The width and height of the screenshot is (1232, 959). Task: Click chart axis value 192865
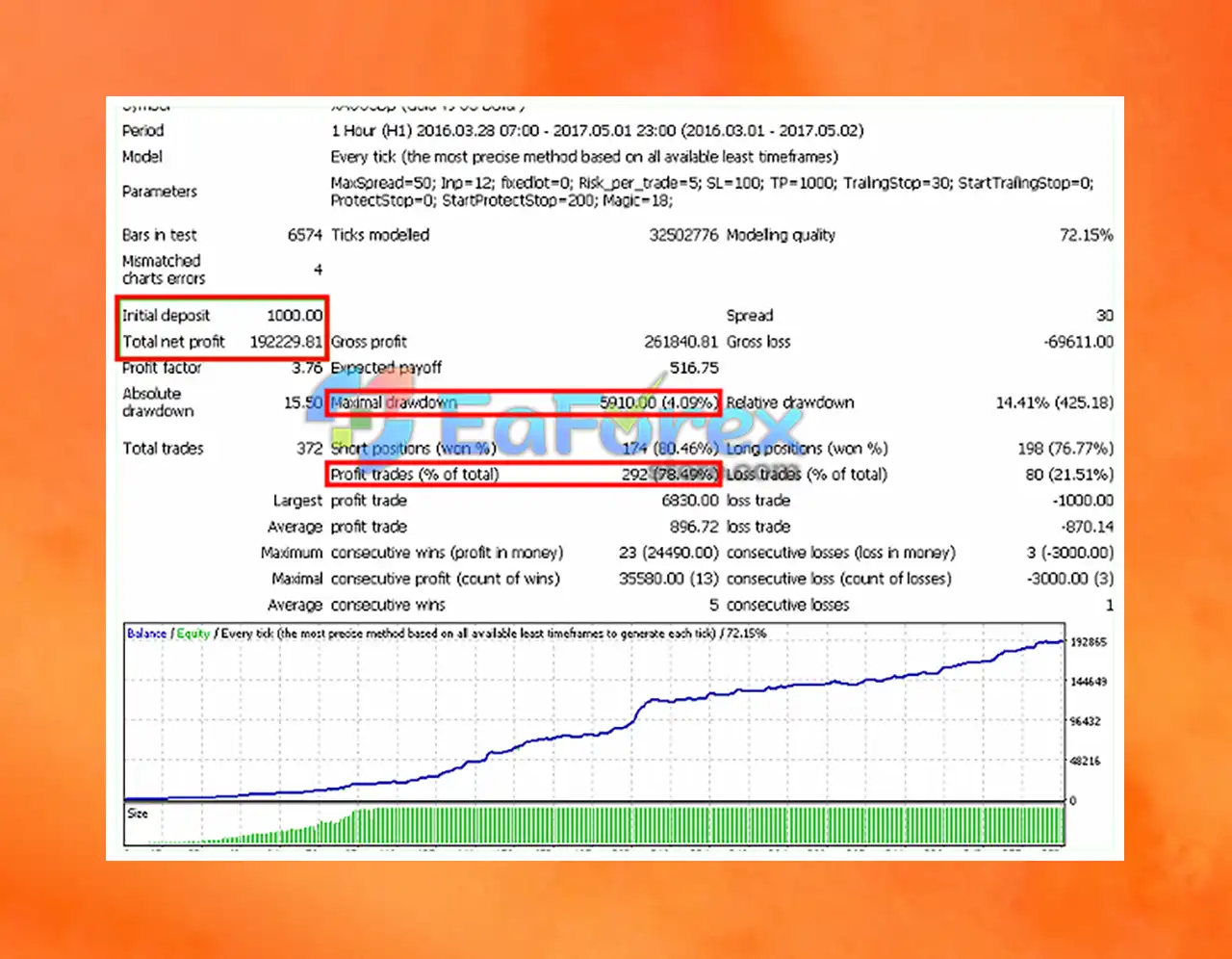pyautogui.click(x=1089, y=641)
